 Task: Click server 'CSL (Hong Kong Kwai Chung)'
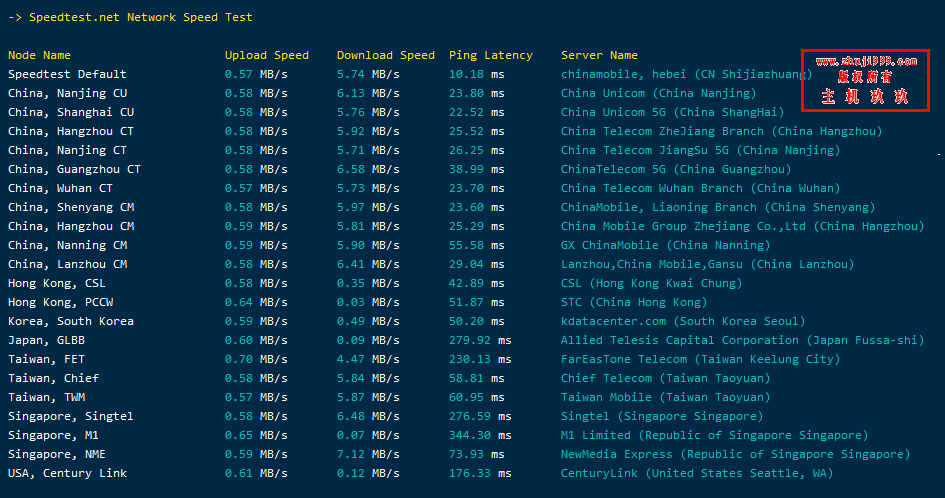651,283
